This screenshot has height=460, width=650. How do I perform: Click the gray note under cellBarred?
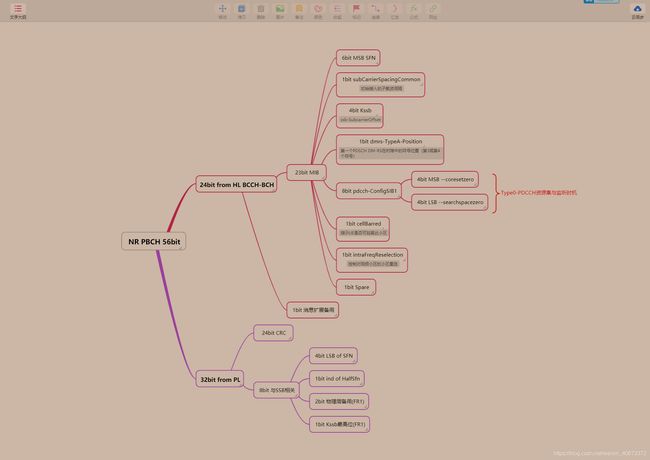[x=363, y=233]
